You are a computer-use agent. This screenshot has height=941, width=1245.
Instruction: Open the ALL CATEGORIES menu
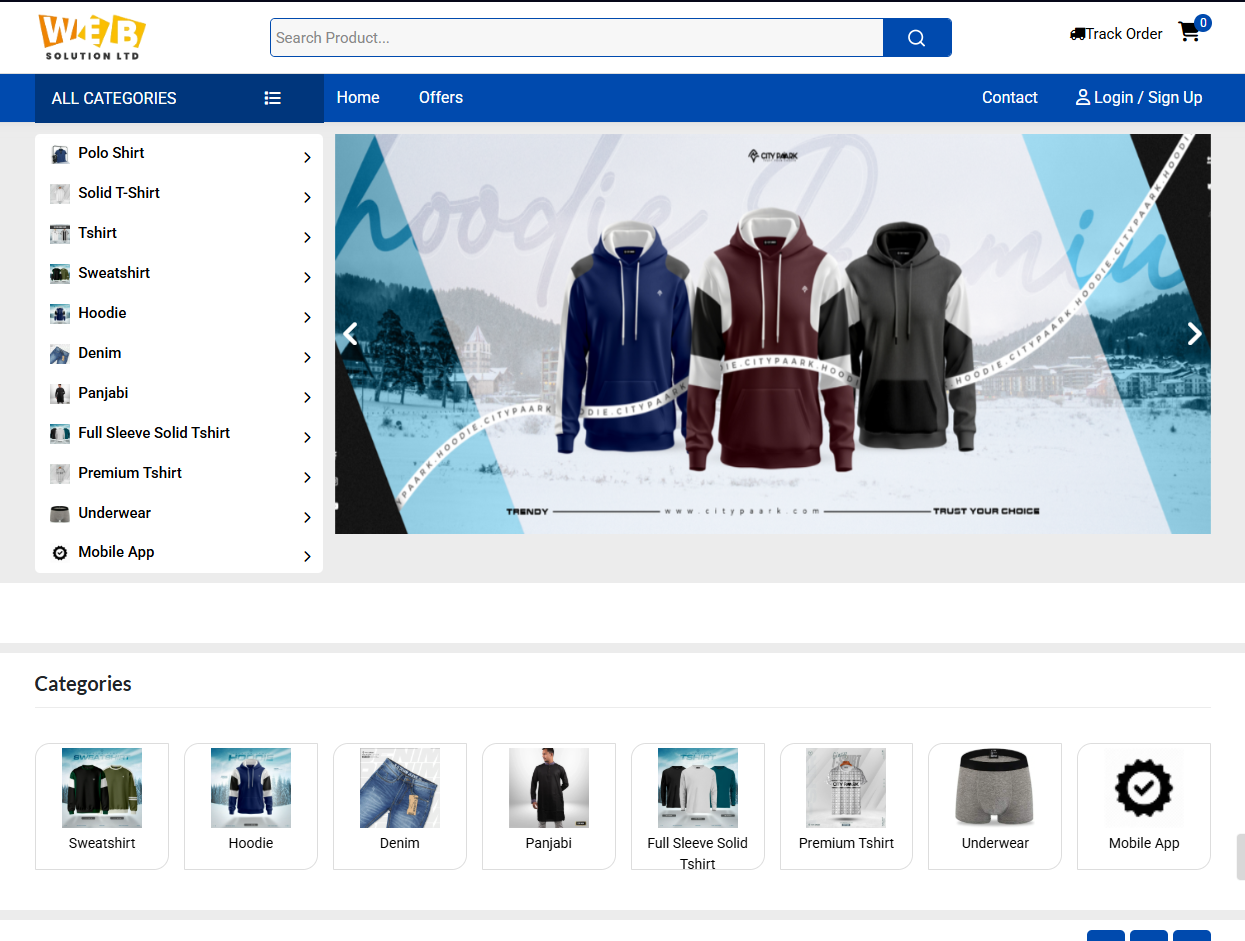tap(179, 98)
